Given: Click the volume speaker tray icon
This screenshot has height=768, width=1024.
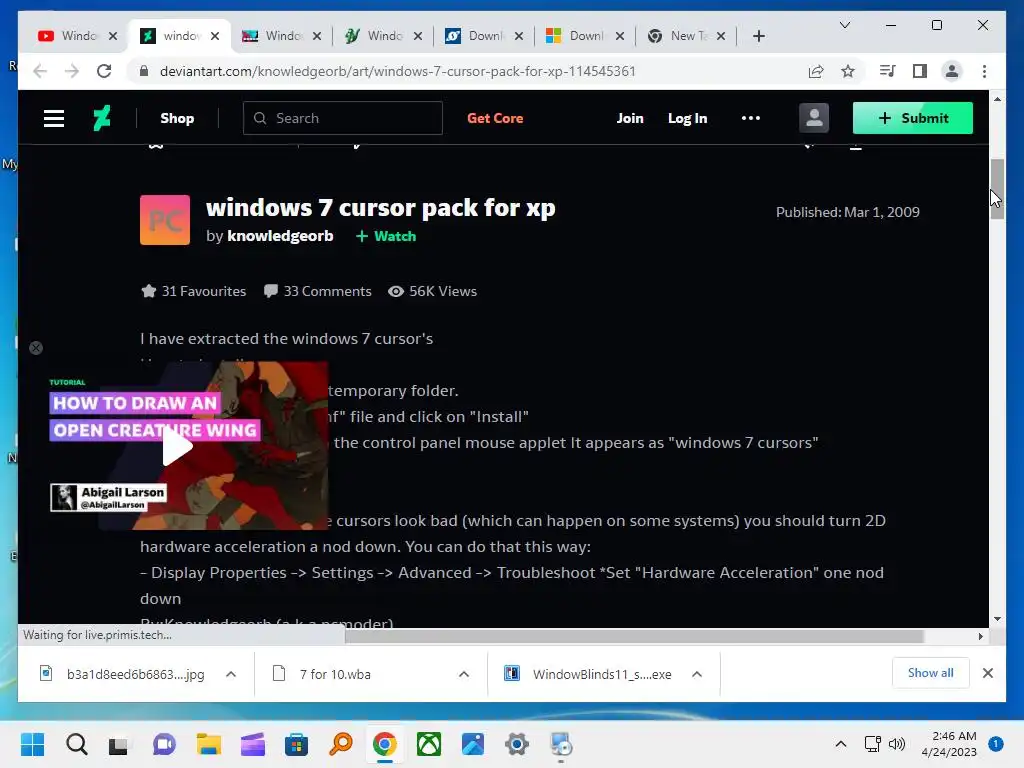Looking at the screenshot, I should click(x=897, y=744).
